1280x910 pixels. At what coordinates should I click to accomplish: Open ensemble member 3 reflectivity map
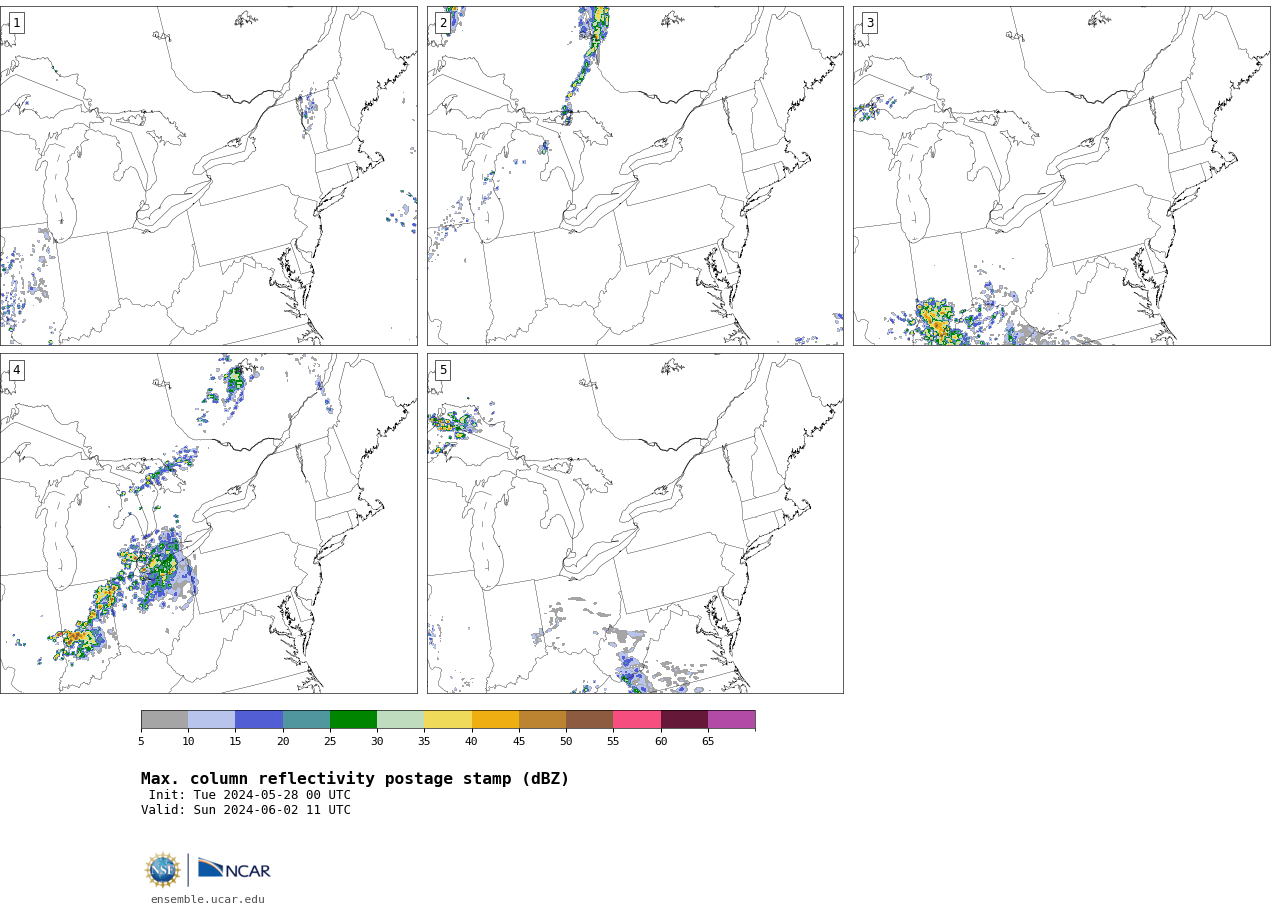pos(1061,176)
